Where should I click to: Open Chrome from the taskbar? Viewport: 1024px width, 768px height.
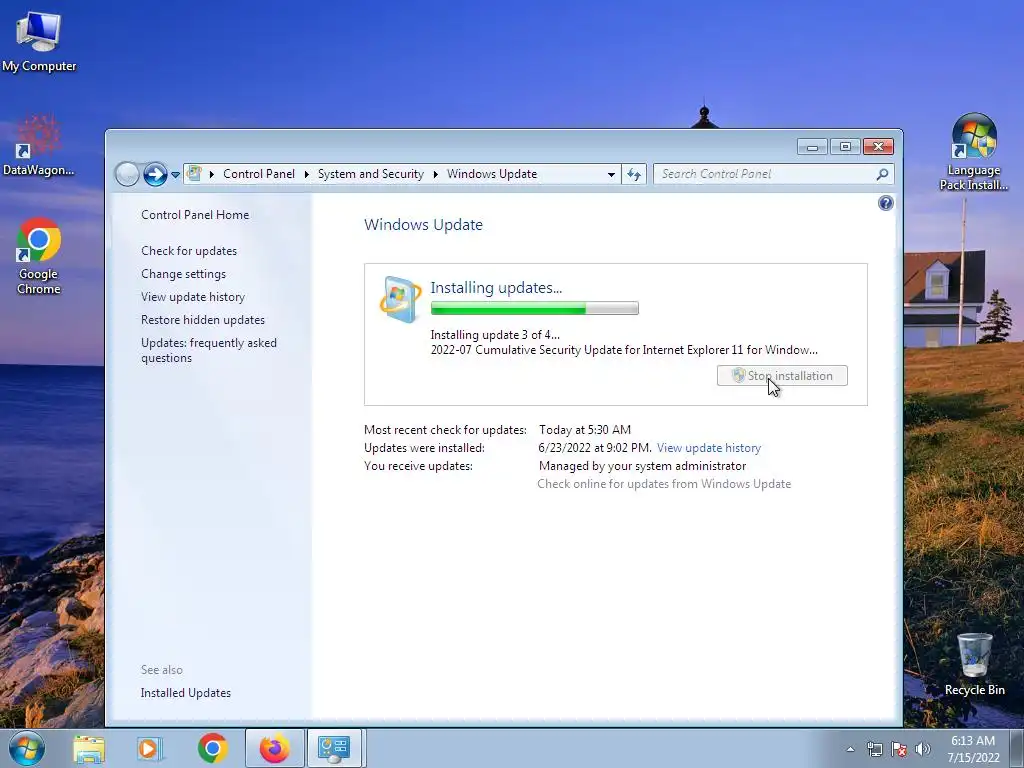point(213,748)
